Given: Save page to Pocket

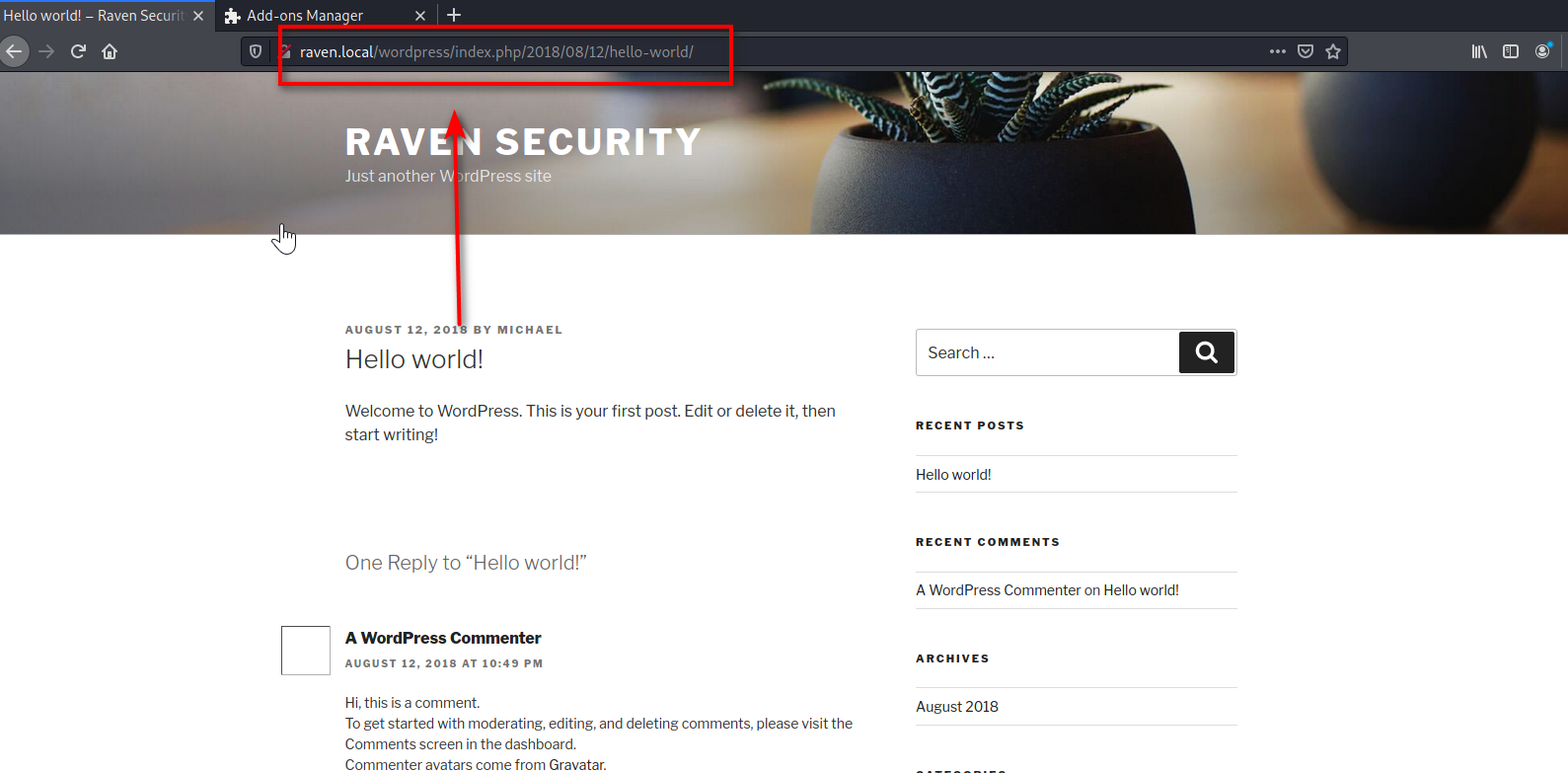Looking at the screenshot, I should click(1306, 51).
